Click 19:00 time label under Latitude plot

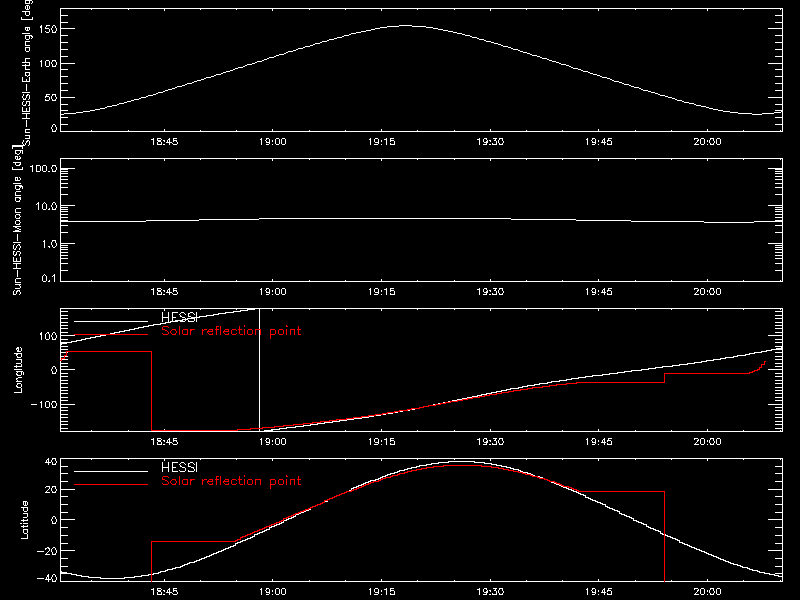[273, 592]
